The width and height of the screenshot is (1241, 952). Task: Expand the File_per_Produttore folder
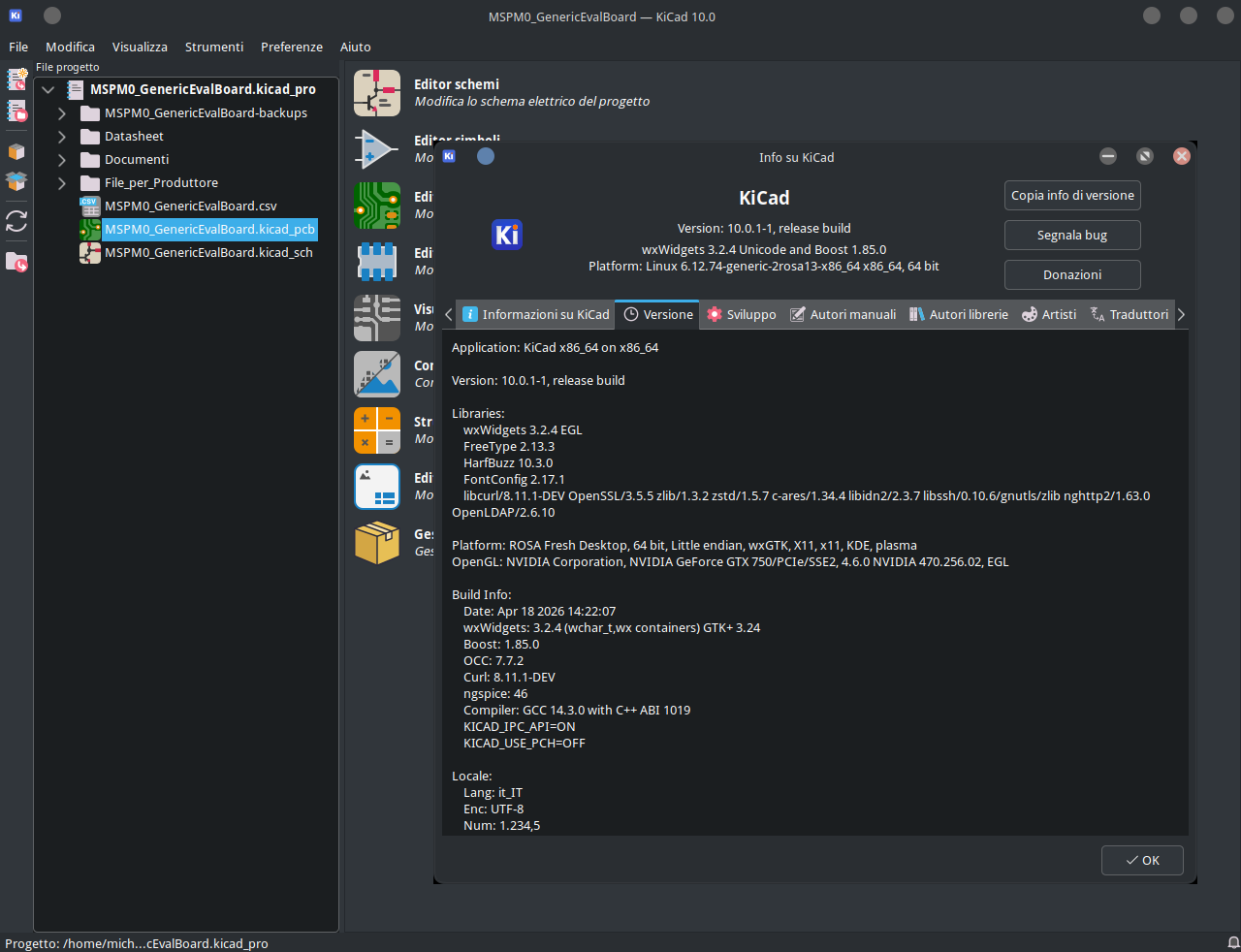pyautogui.click(x=62, y=182)
